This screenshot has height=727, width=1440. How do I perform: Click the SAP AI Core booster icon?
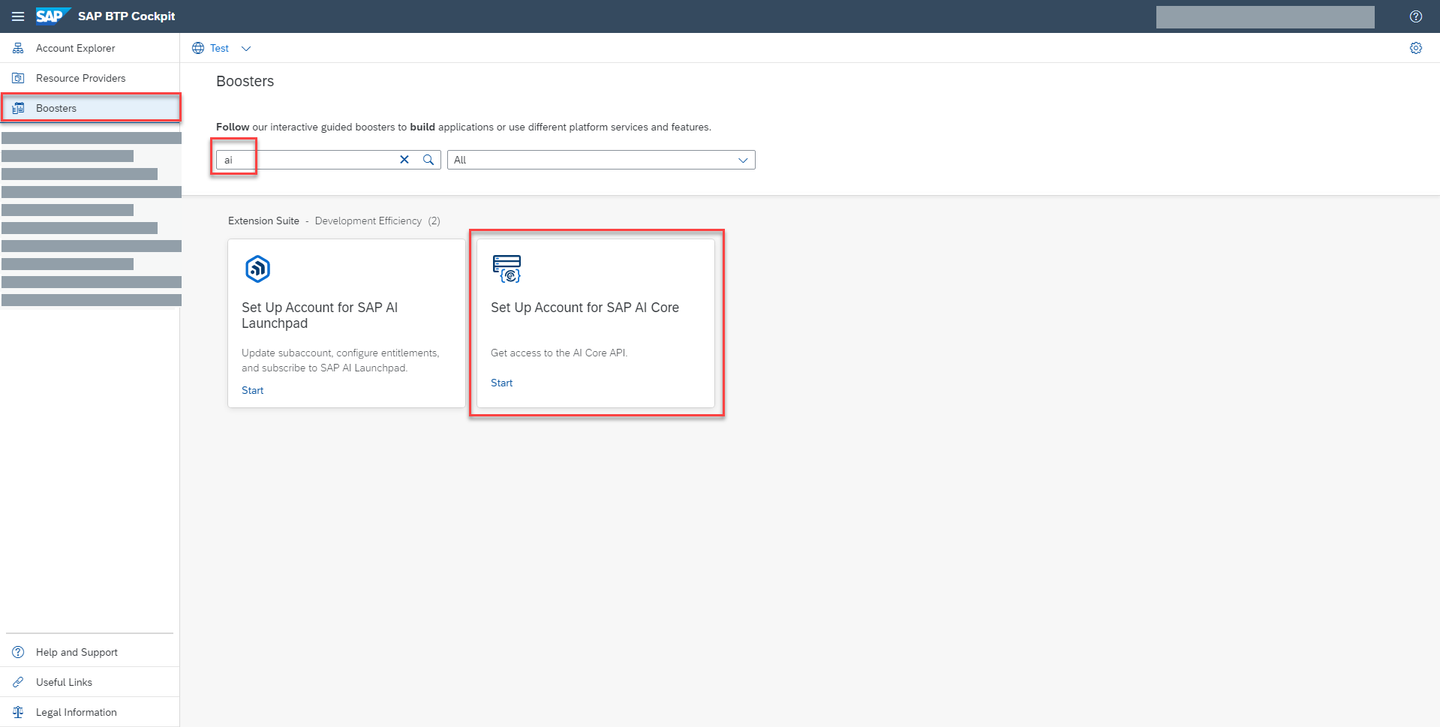(507, 268)
